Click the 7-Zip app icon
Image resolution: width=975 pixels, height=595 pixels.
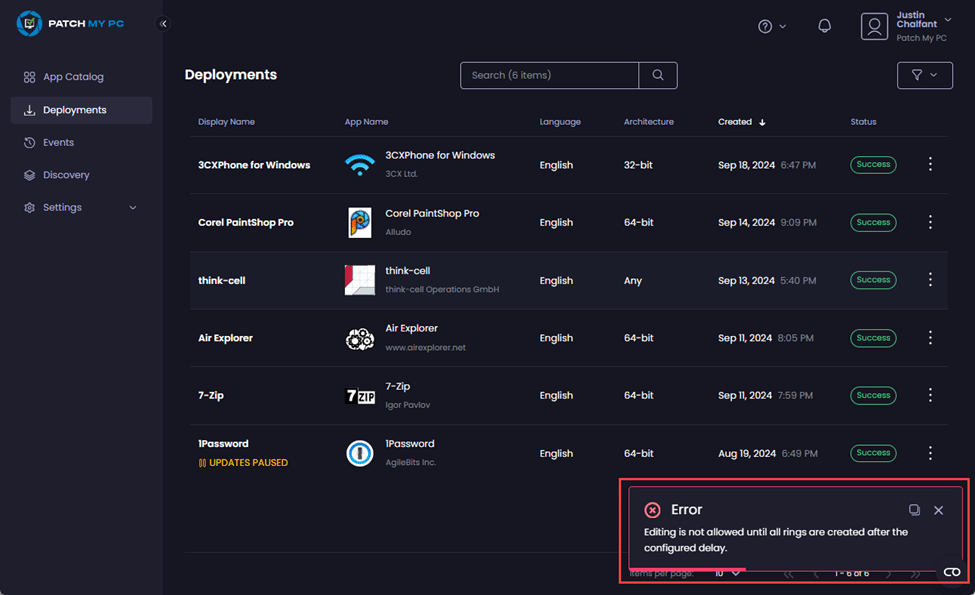pyautogui.click(x=359, y=396)
